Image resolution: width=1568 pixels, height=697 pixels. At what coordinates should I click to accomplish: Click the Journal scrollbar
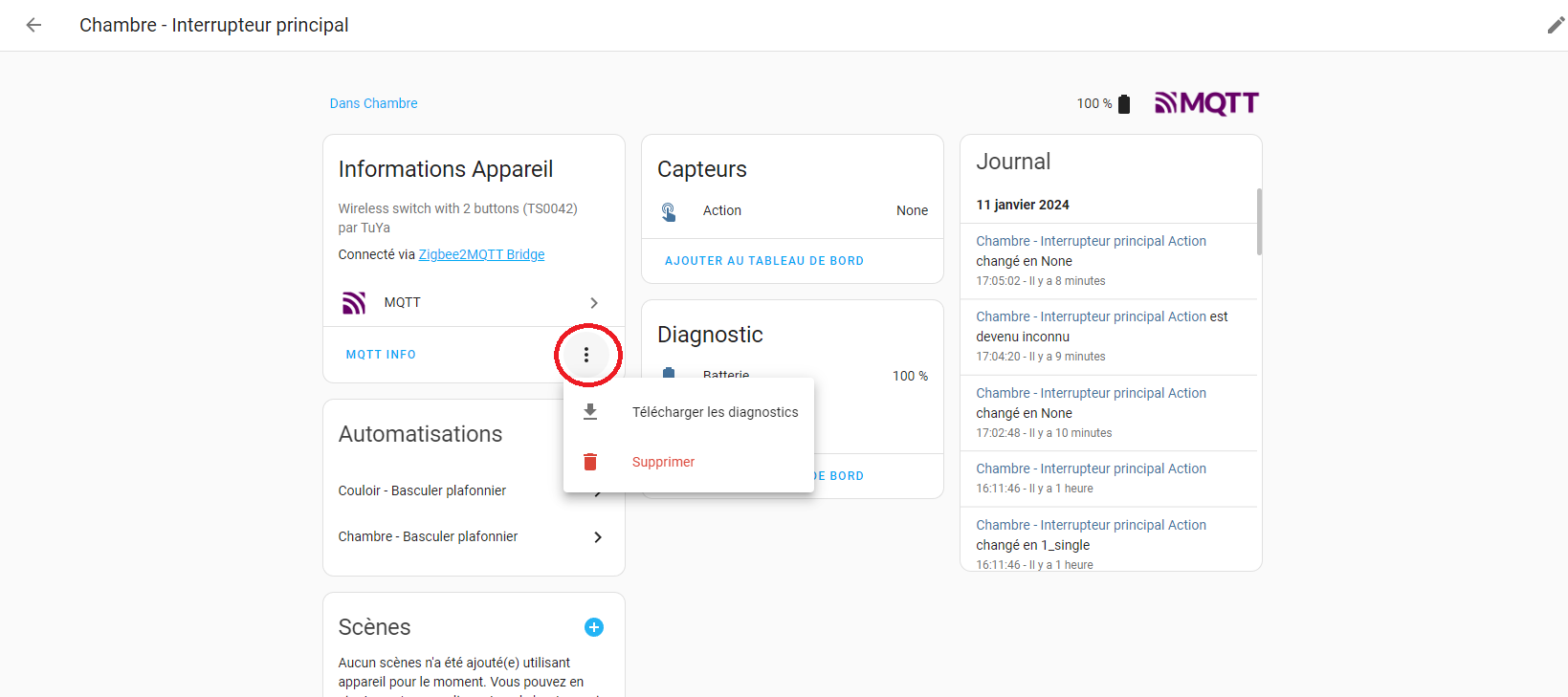coord(1259,222)
